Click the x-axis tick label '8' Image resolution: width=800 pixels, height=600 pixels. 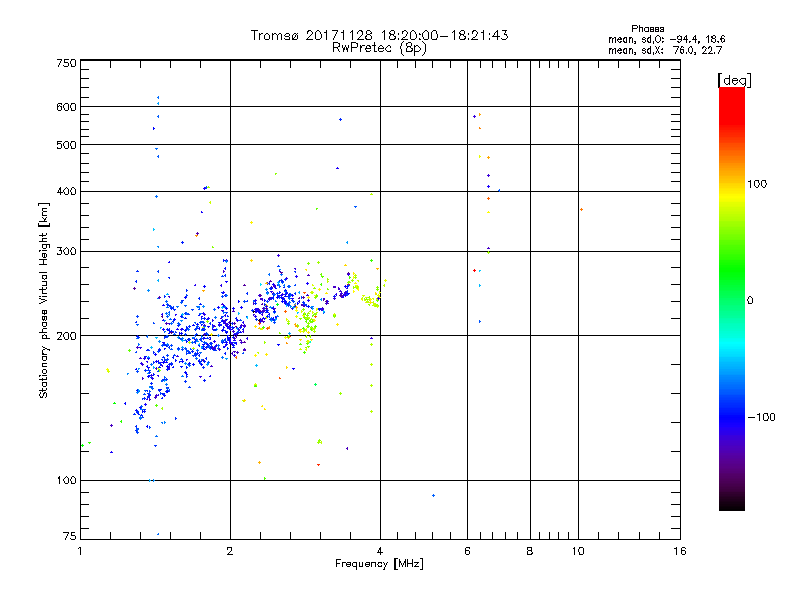pyautogui.click(x=530, y=551)
